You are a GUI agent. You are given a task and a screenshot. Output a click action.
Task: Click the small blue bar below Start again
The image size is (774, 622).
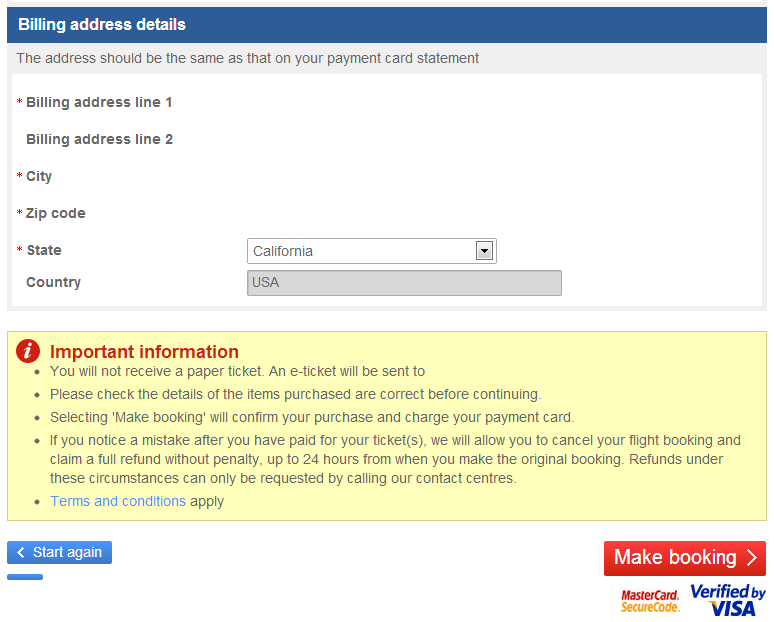pos(25,577)
